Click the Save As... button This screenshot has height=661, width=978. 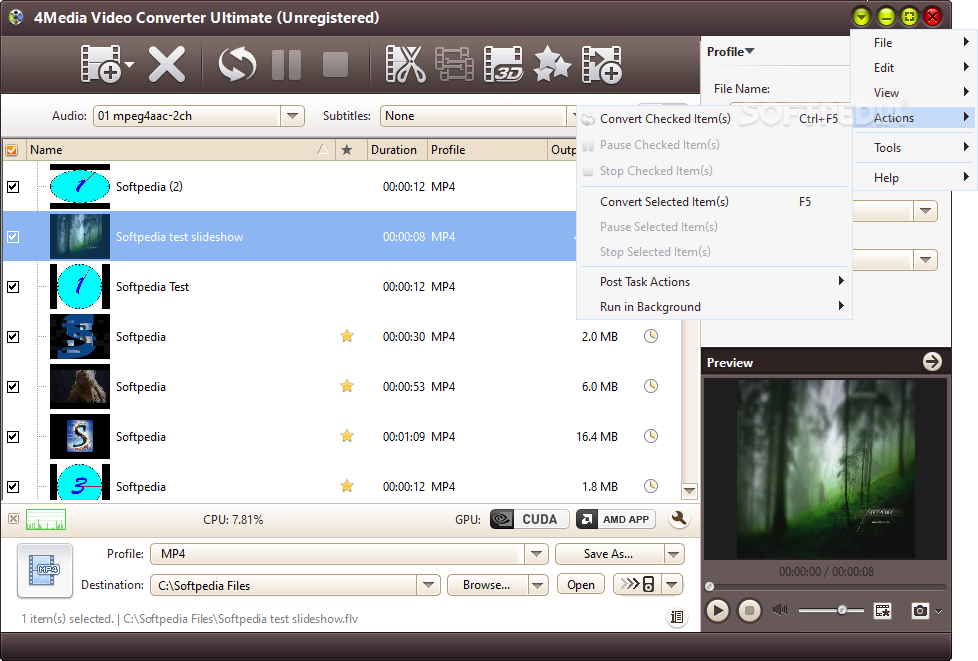(x=609, y=554)
